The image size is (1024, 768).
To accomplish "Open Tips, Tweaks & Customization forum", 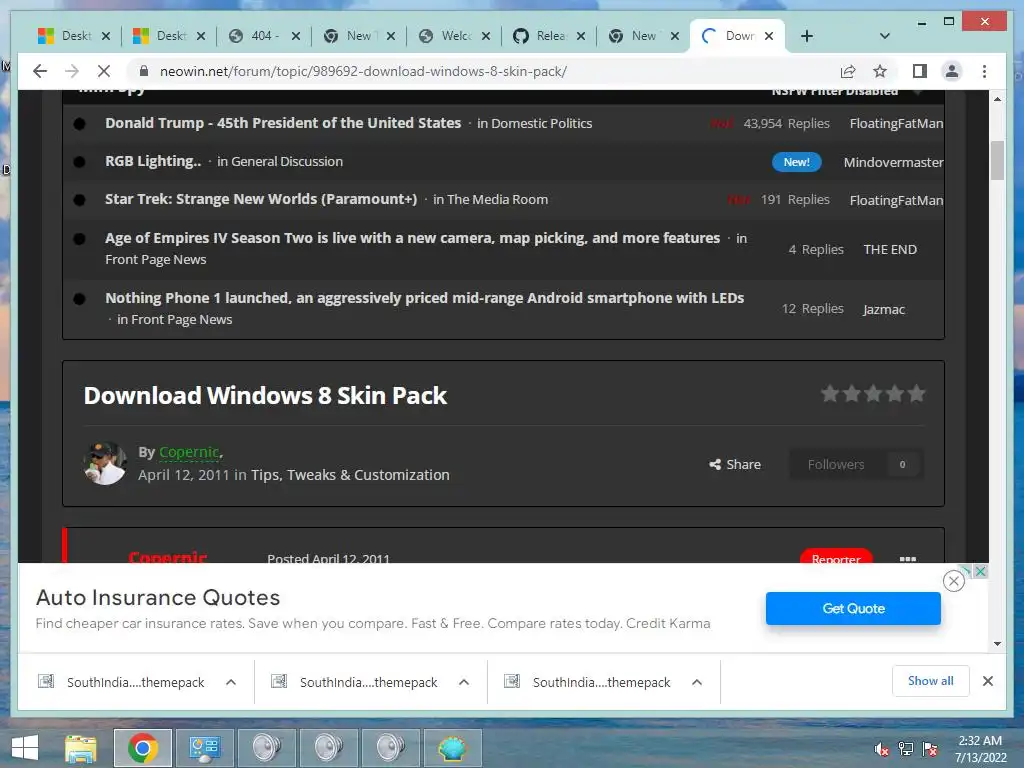I will (350, 475).
